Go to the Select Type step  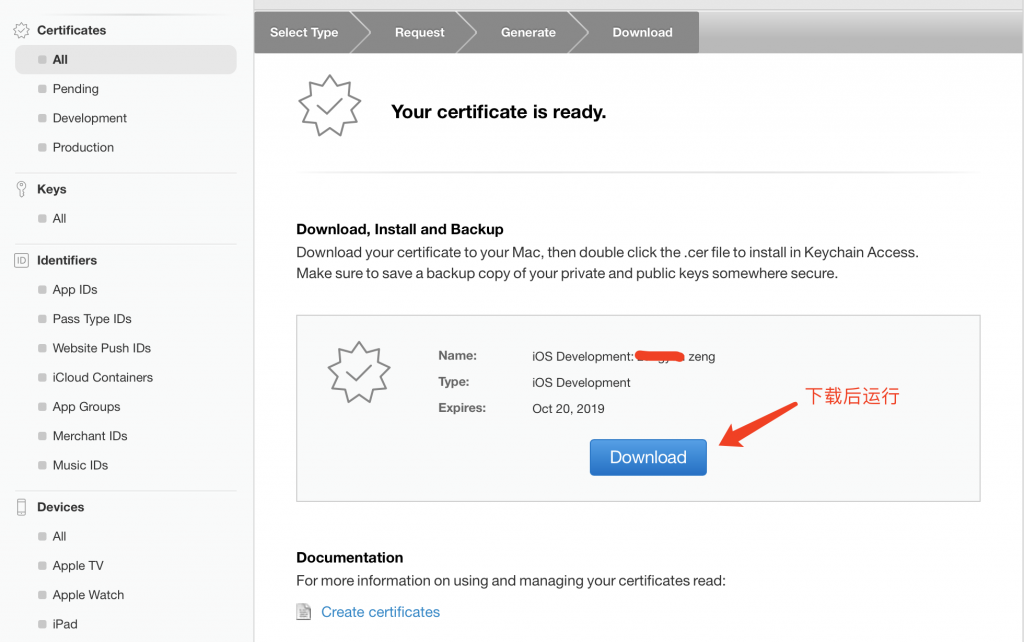click(x=304, y=32)
